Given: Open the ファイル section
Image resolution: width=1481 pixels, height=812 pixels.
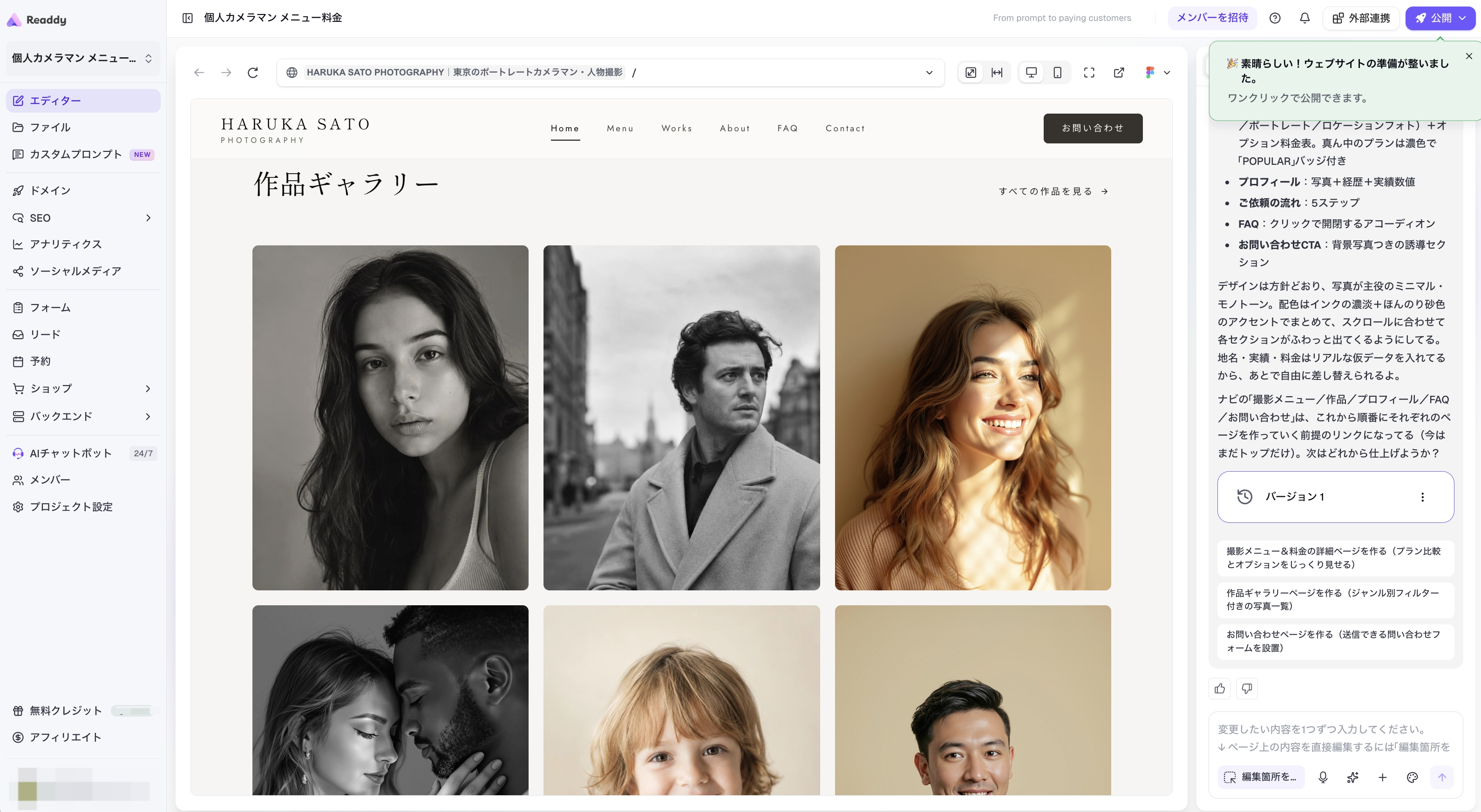Looking at the screenshot, I should coord(83,128).
